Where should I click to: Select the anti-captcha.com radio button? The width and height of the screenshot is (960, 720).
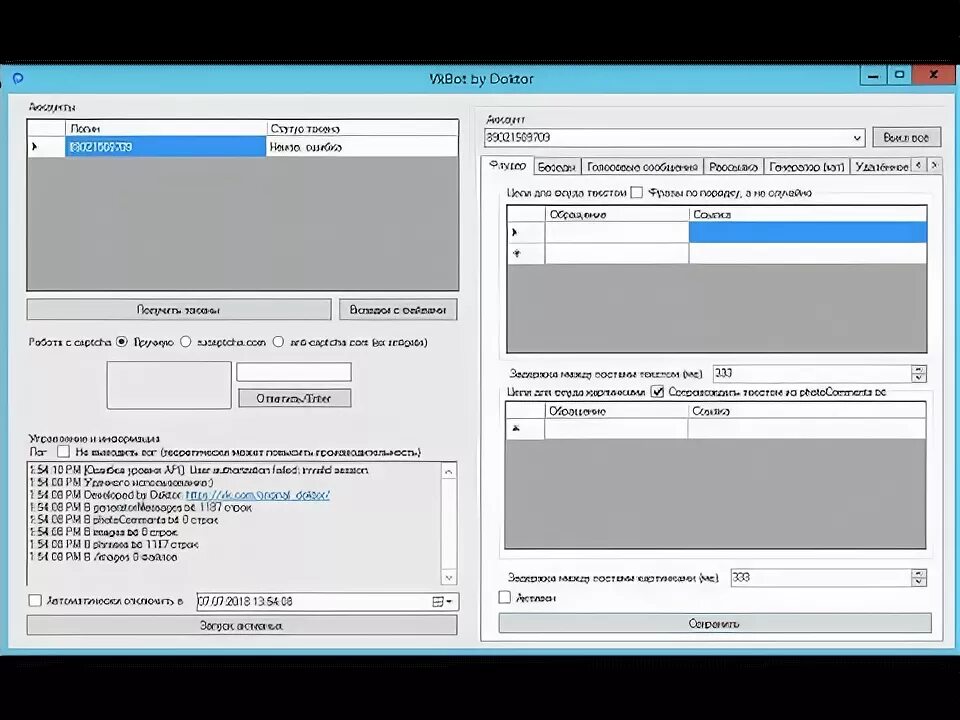pyautogui.click(x=278, y=342)
